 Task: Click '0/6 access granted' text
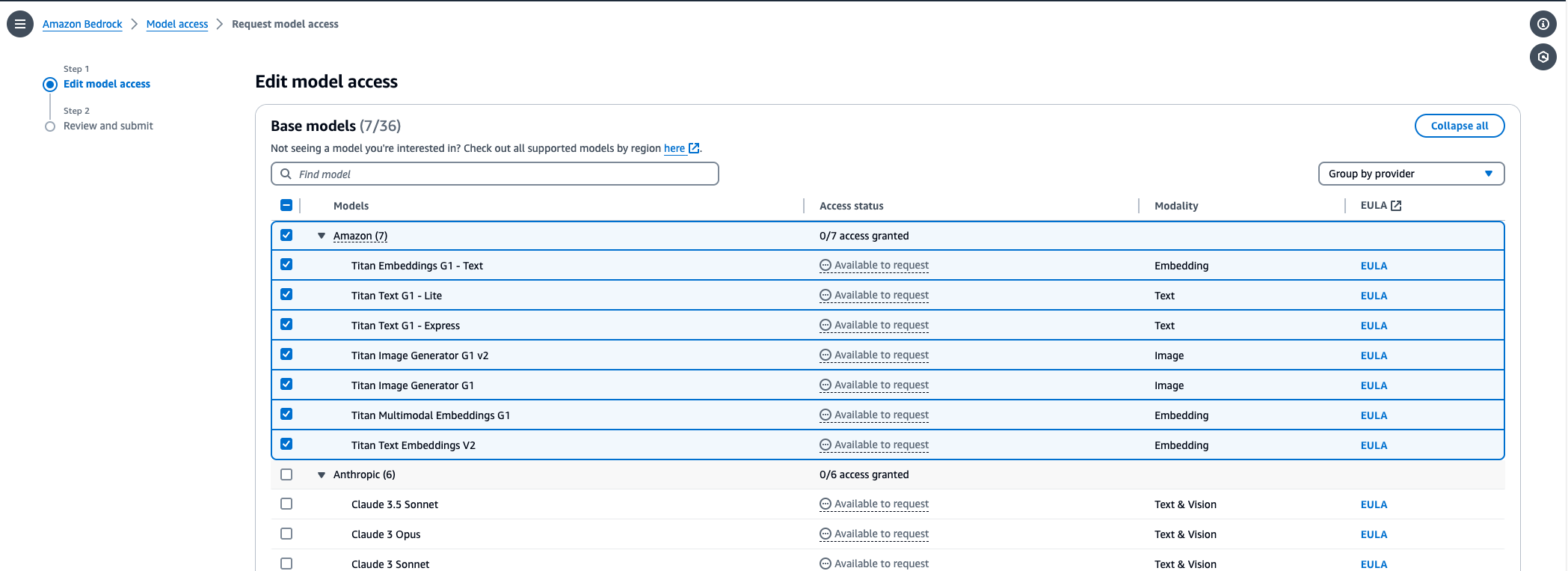[864, 474]
